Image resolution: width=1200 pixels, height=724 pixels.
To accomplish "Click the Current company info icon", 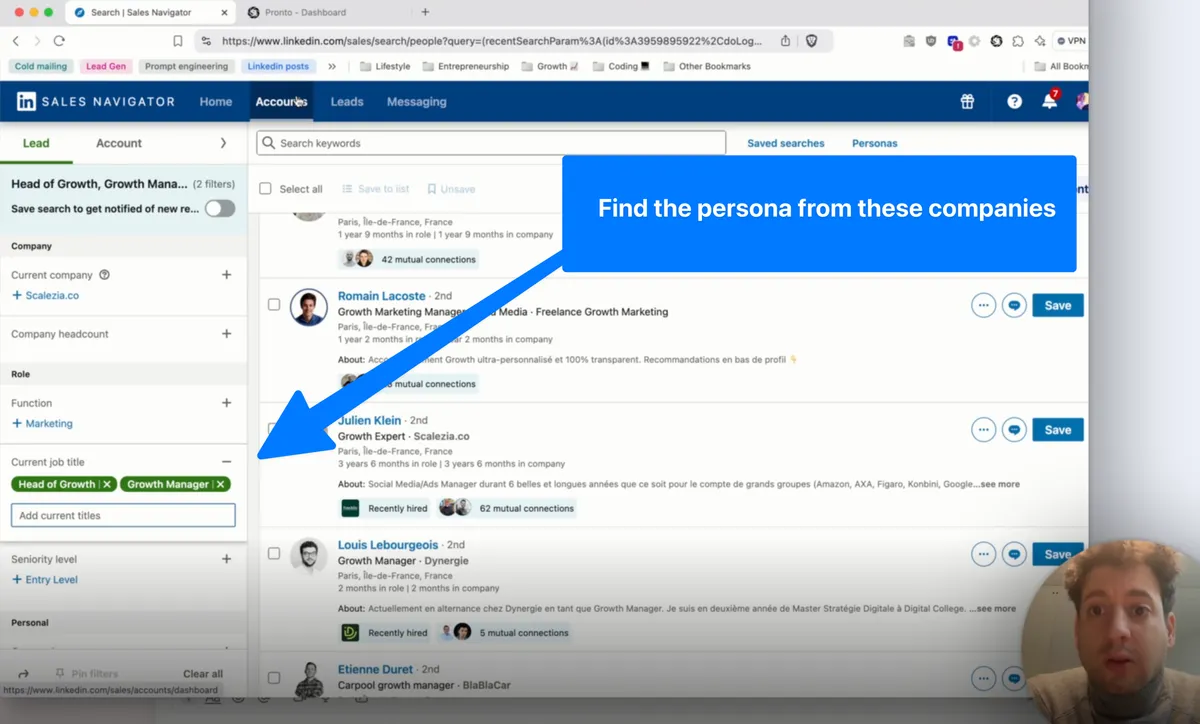I will point(104,275).
